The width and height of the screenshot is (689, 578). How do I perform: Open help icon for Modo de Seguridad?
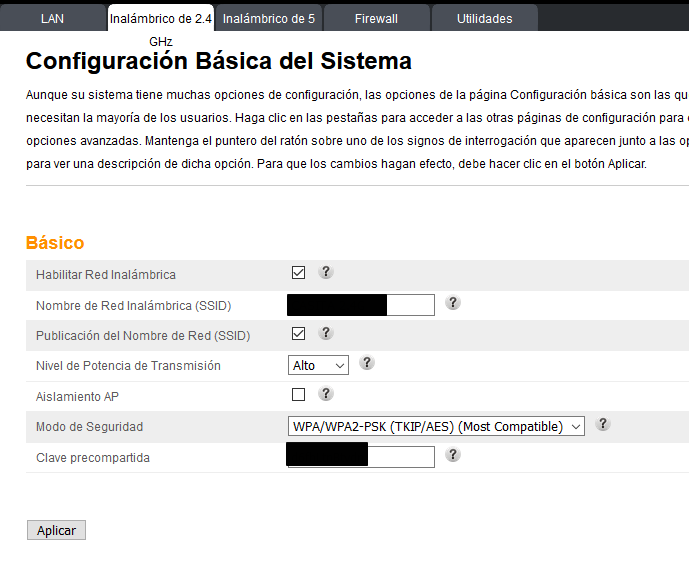[x=603, y=425]
